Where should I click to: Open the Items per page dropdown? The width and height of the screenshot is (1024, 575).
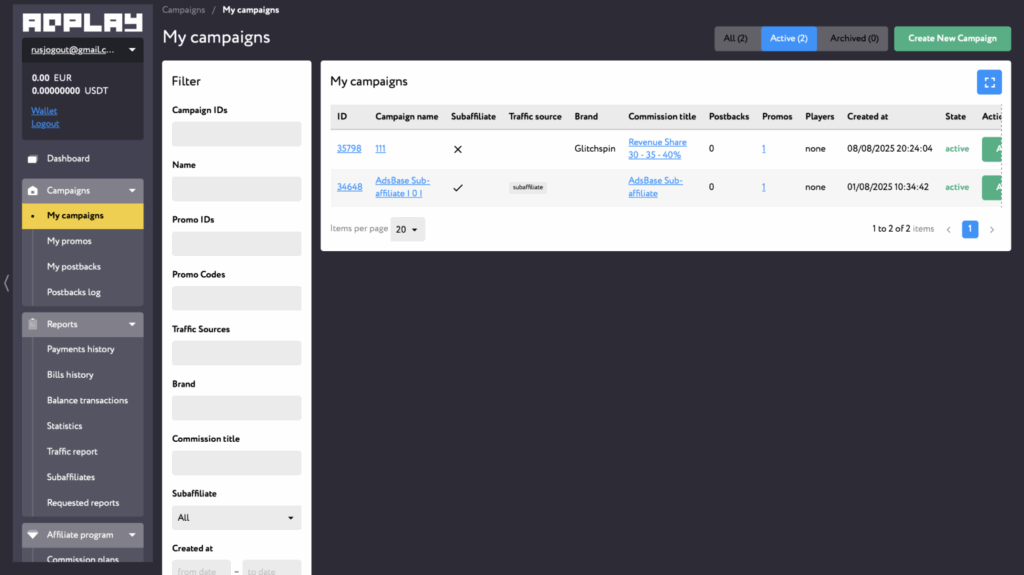[407, 230]
